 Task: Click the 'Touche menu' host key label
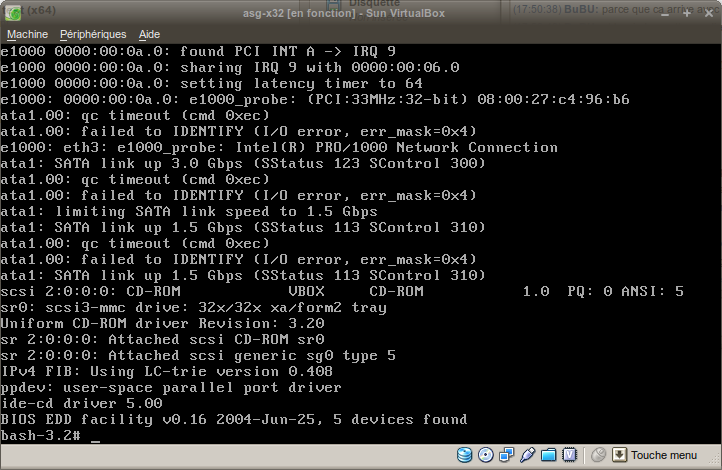click(664, 455)
